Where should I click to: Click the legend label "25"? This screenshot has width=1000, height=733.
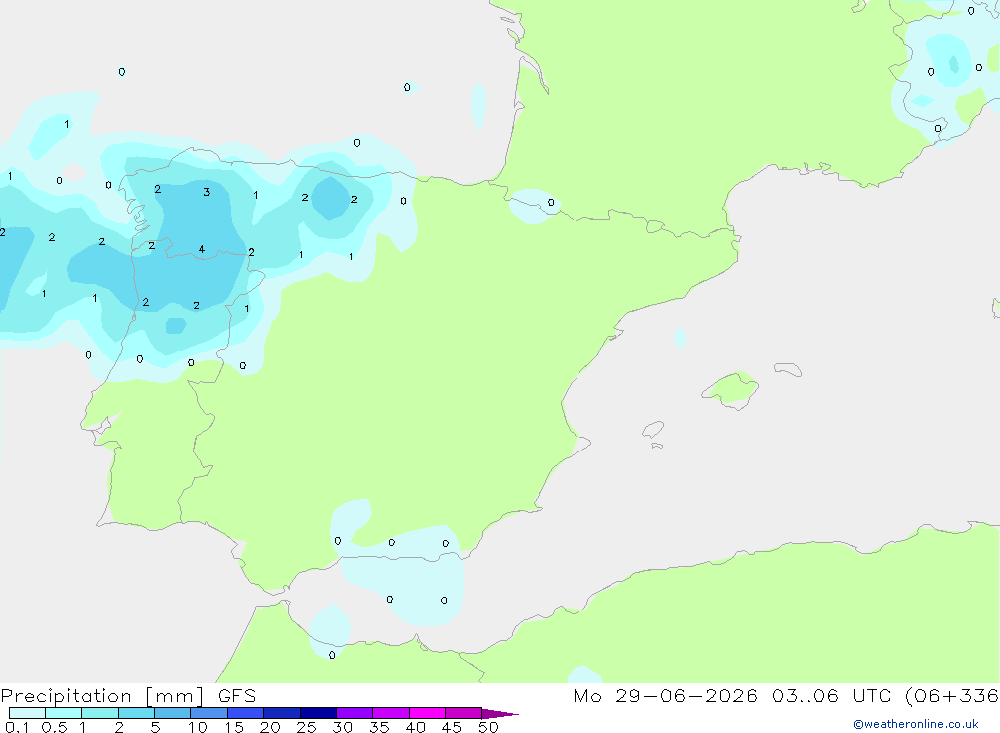pyautogui.click(x=306, y=727)
